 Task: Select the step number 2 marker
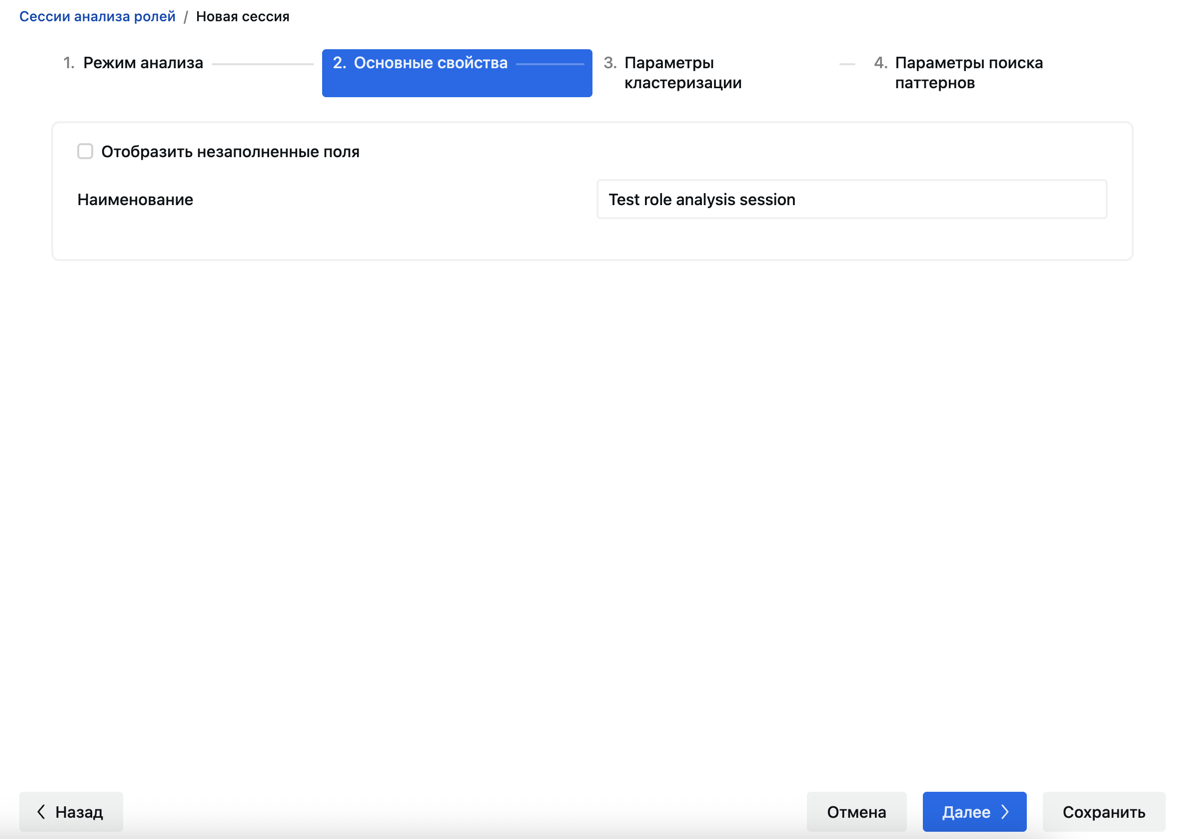339,63
